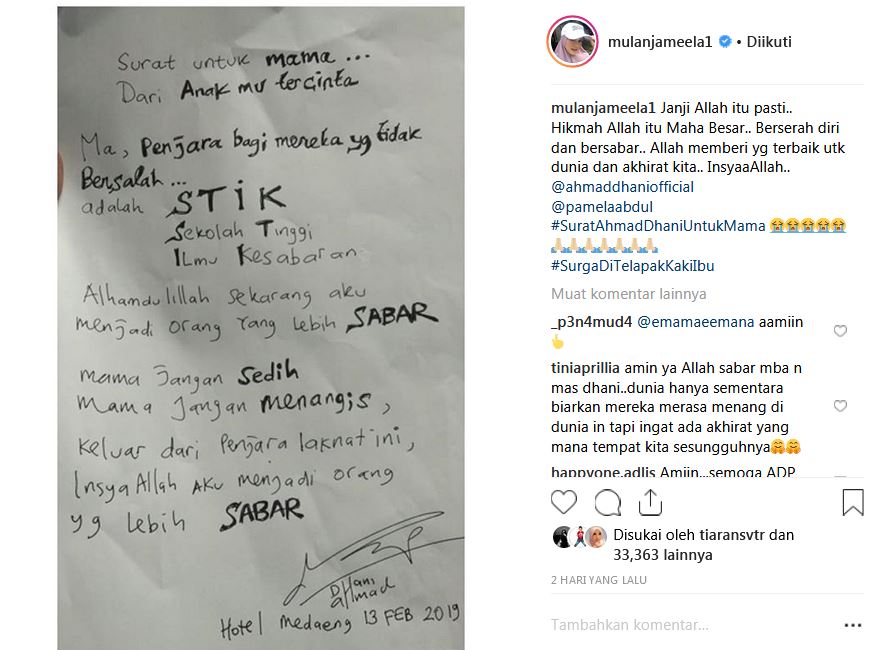
Task: View the 33,363 lainnya likes list
Action: (x=662, y=555)
